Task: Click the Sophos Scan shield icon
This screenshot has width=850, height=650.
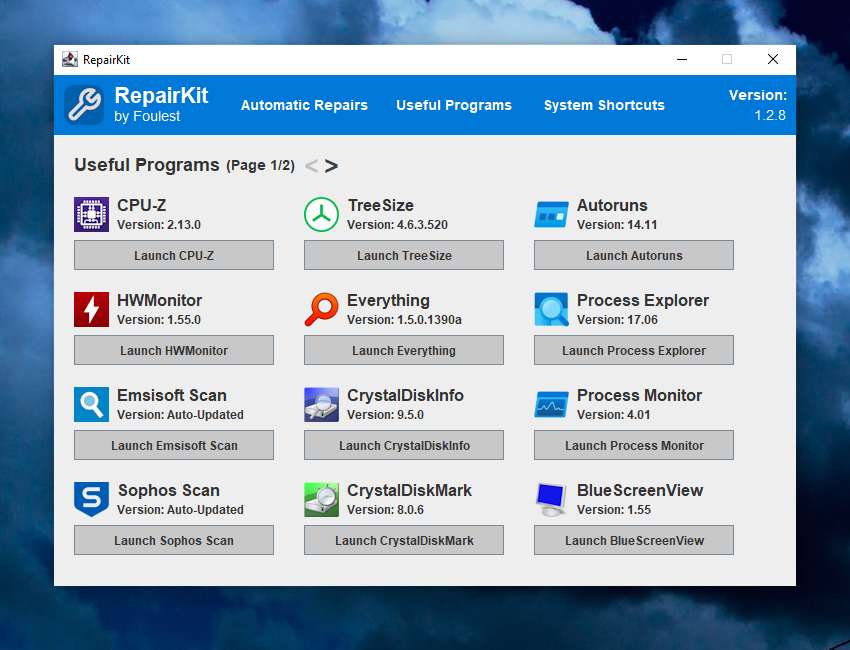Action: [x=91, y=499]
